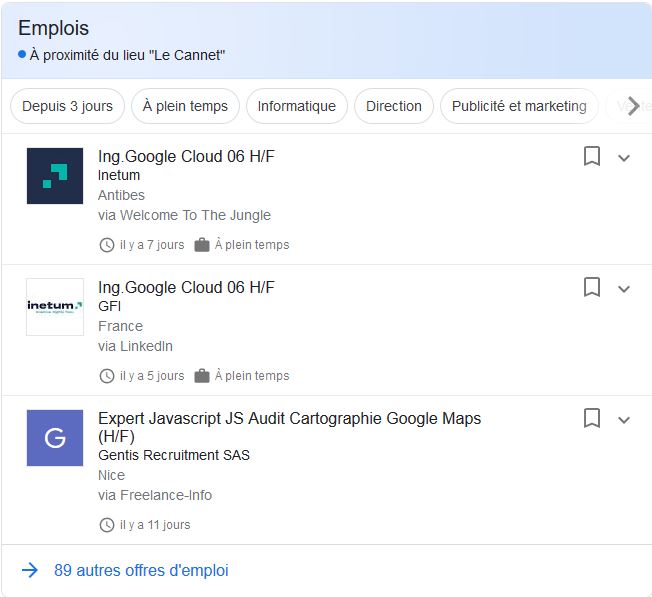
Task: Save the GFI Google Cloud job listing
Action: 592,288
